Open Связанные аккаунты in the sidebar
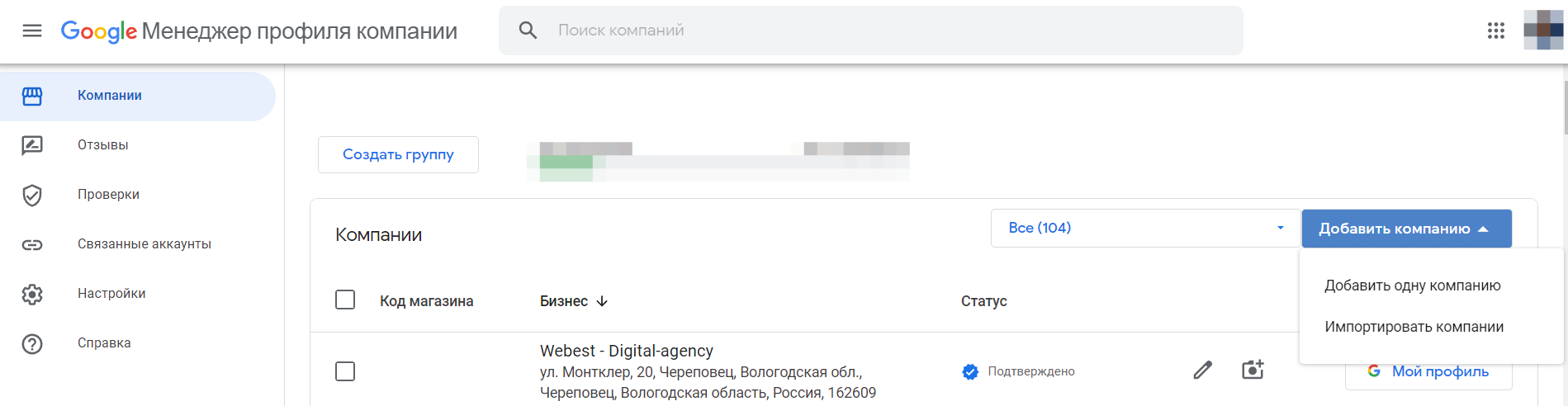This screenshot has width=1568, height=406. 144,244
